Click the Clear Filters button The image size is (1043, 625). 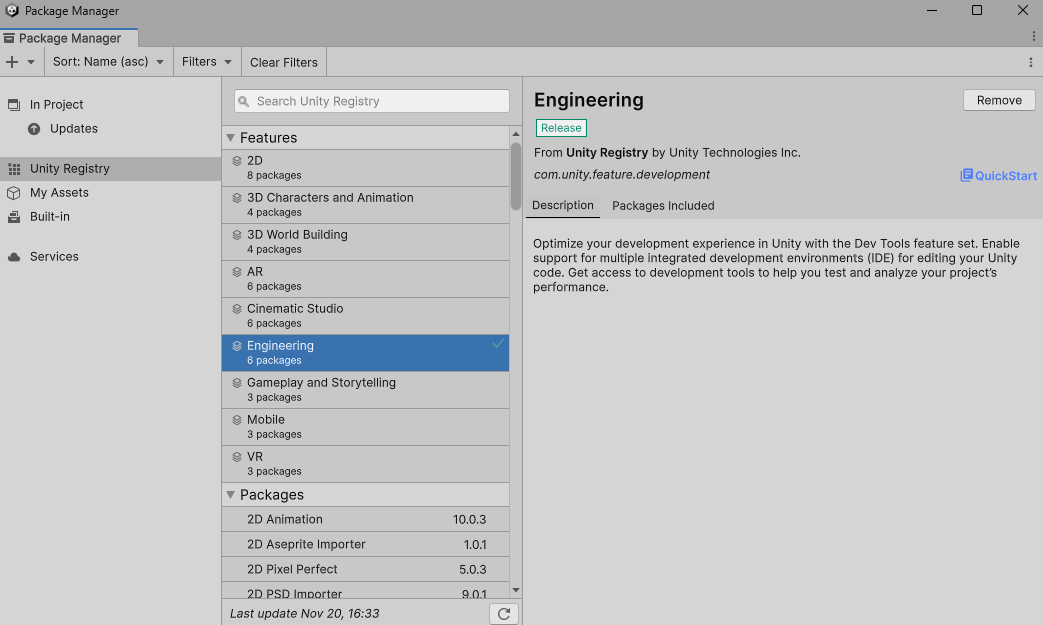(x=284, y=62)
